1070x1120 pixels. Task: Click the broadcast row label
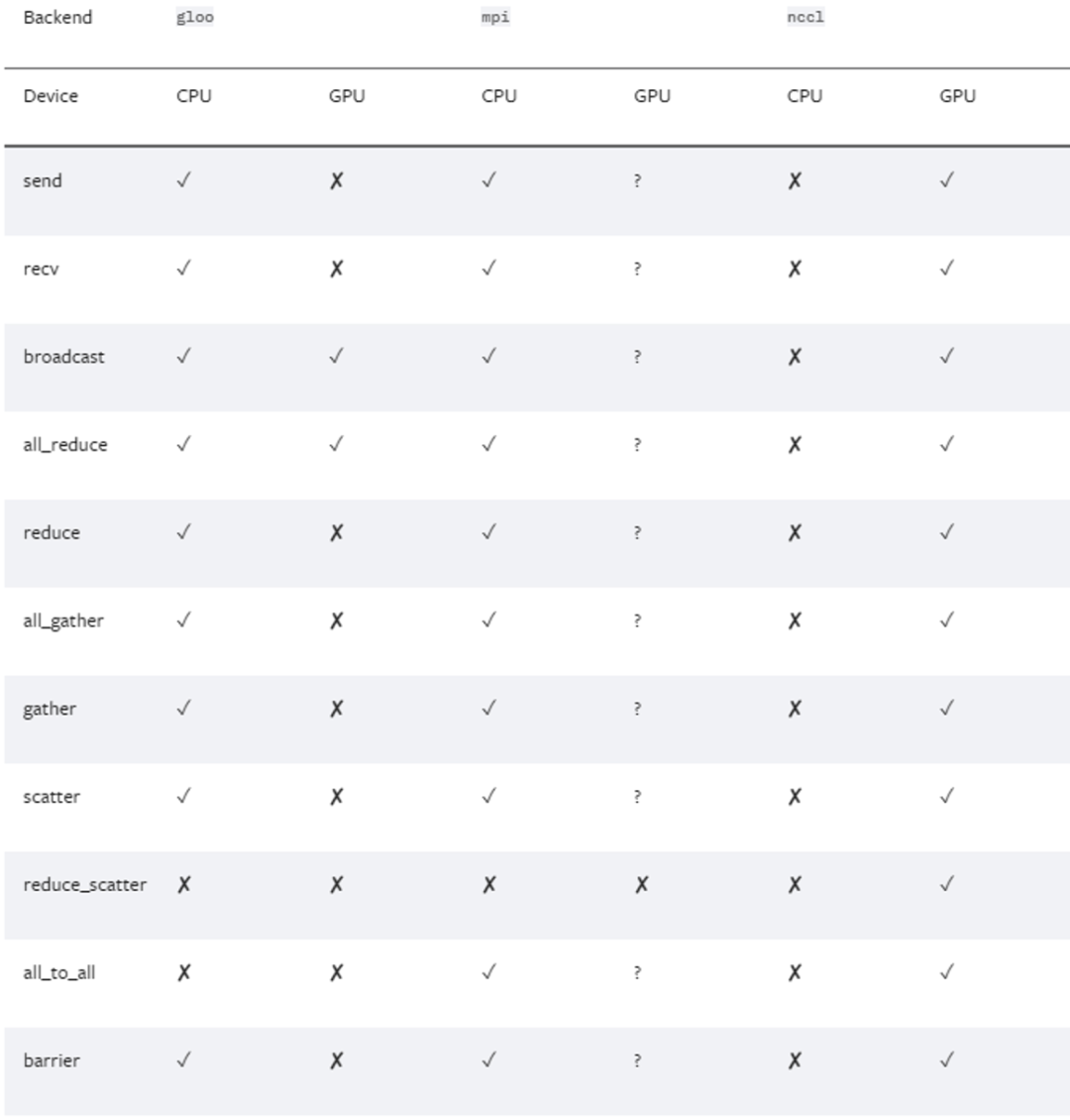(x=63, y=357)
